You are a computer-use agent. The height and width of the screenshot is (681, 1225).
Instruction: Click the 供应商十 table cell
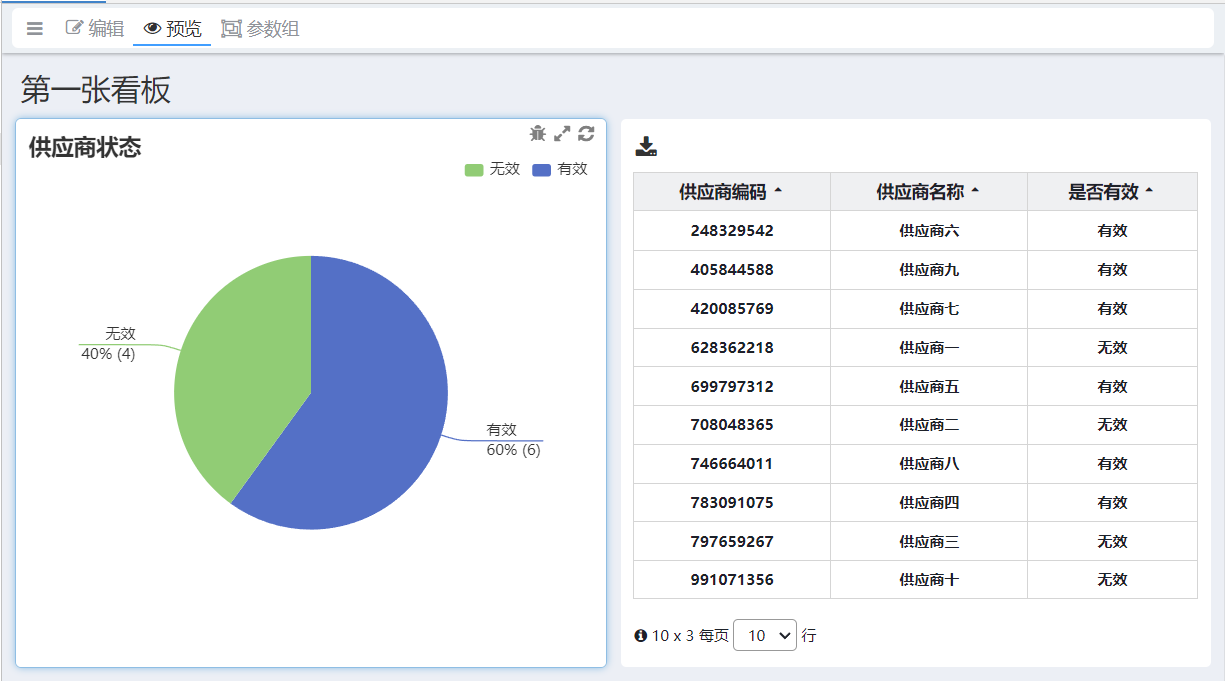point(928,580)
